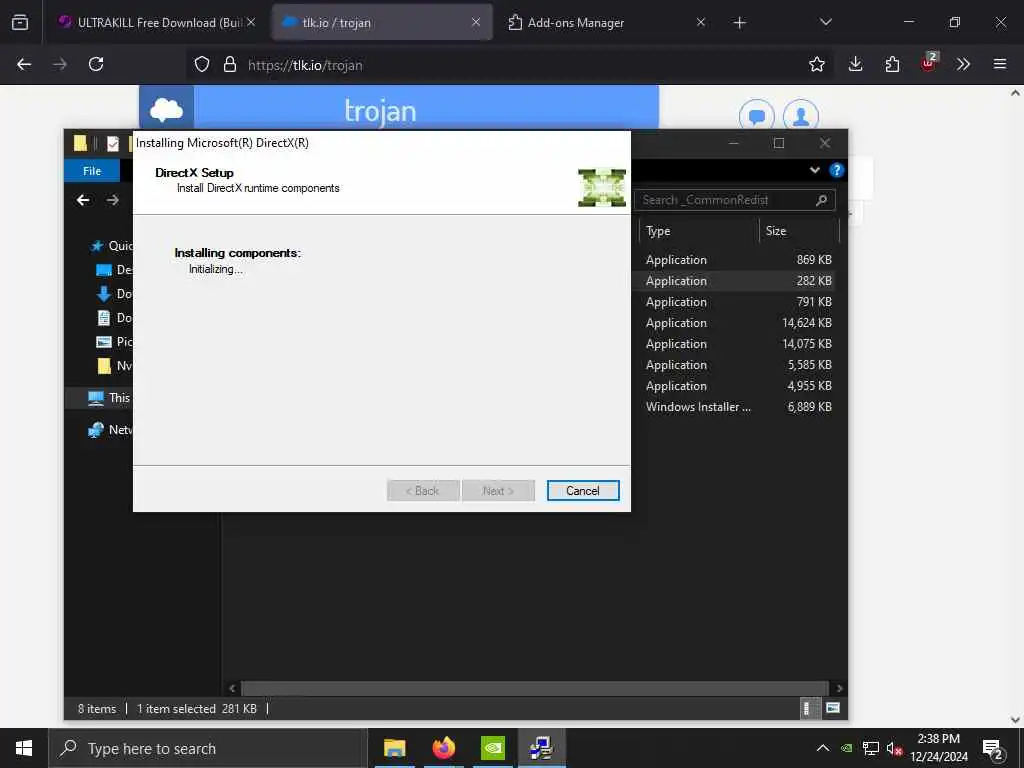Open NVIDIA app from taskbar

click(x=492, y=748)
